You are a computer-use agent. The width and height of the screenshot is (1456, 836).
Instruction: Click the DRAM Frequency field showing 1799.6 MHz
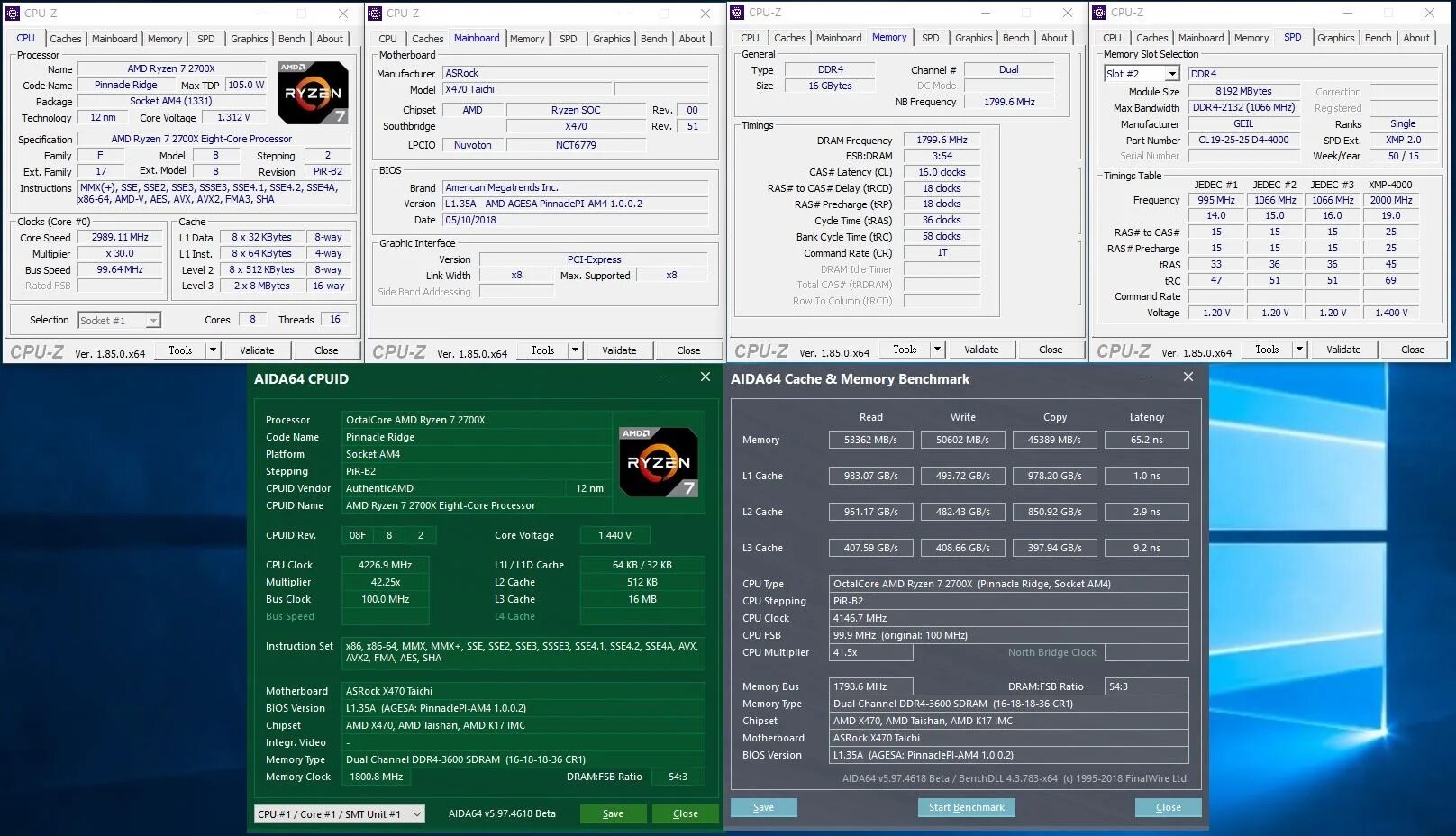coord(942,141)
